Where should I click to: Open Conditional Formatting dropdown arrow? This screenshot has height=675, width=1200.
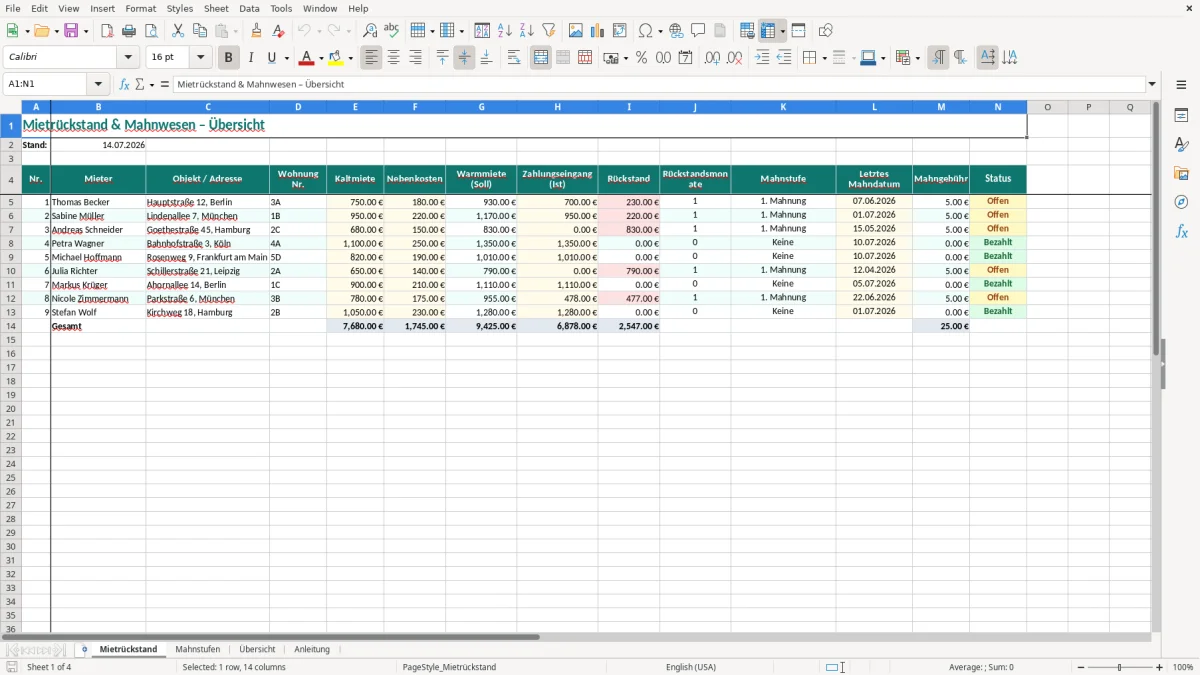point(916,58)
